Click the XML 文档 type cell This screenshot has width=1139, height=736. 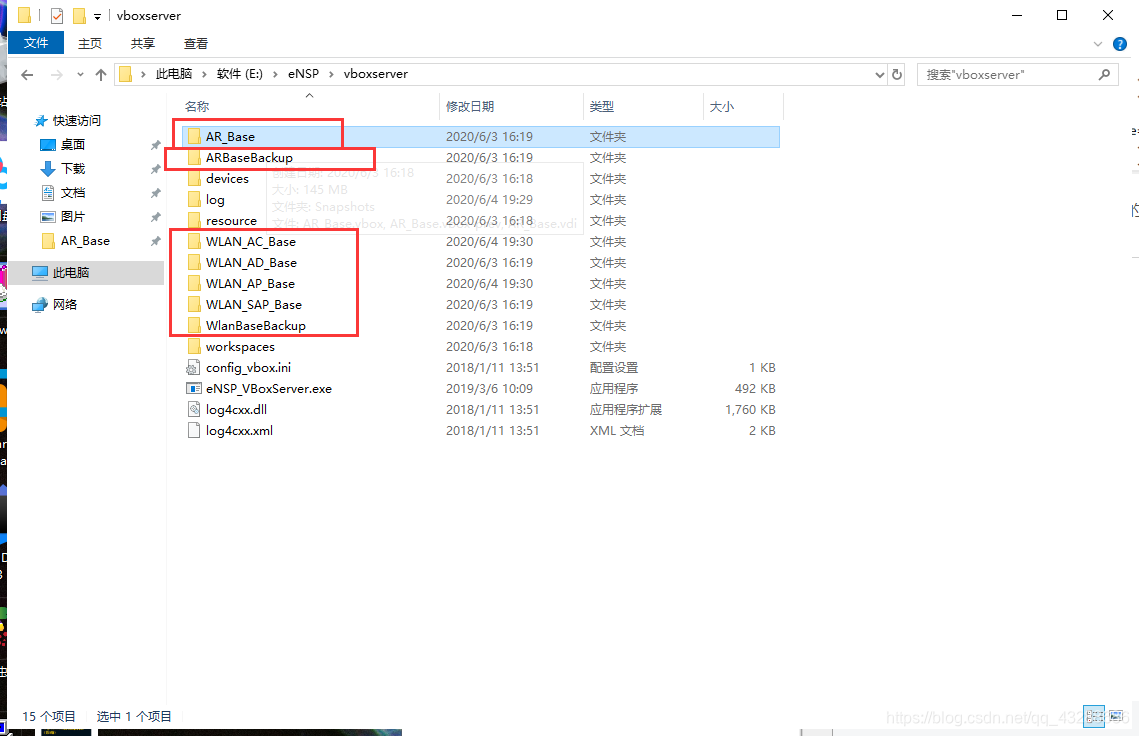(x=617, y=431)
